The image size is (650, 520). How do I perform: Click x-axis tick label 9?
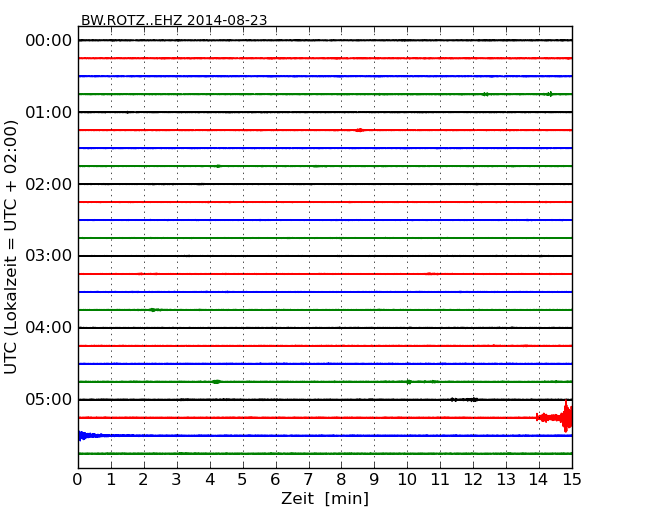point(374,480)
